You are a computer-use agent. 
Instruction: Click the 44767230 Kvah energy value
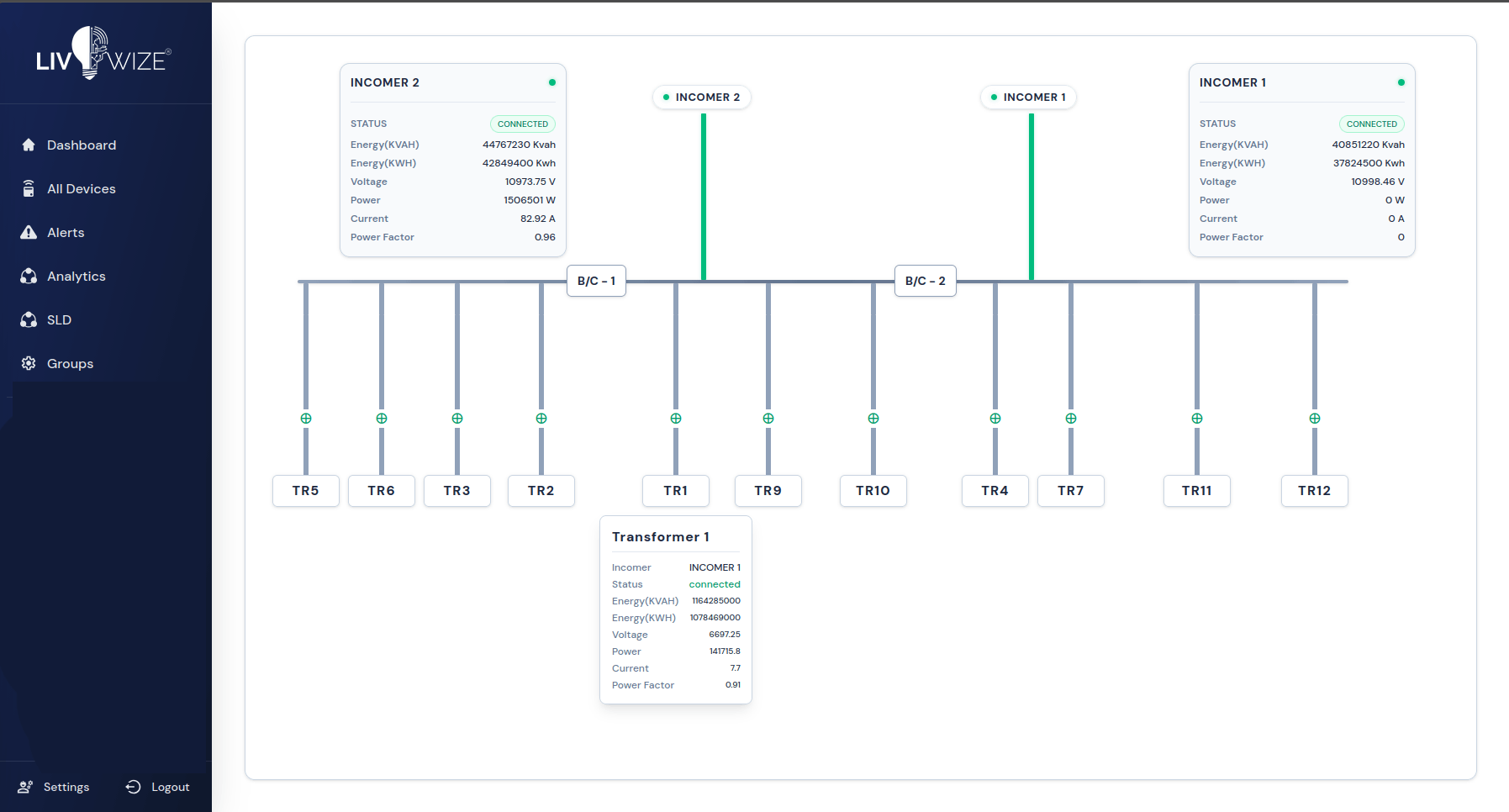(x=519, y=145)
